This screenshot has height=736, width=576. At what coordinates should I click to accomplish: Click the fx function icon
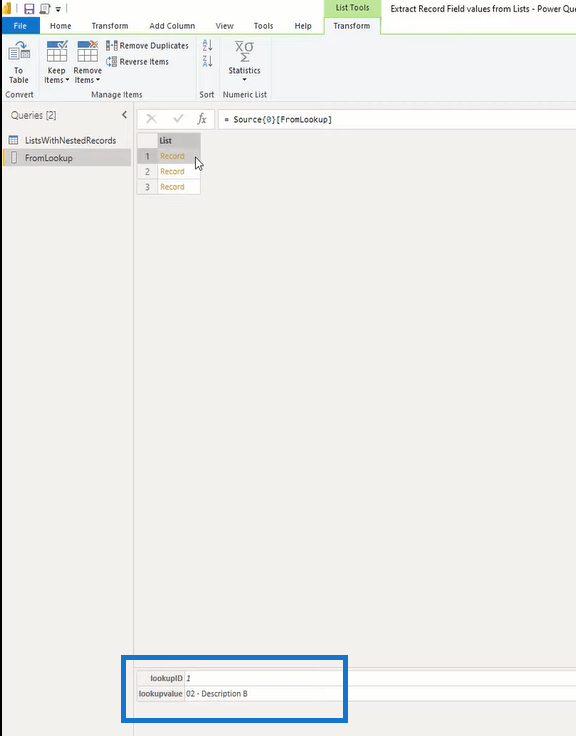[x=202, y=119]
